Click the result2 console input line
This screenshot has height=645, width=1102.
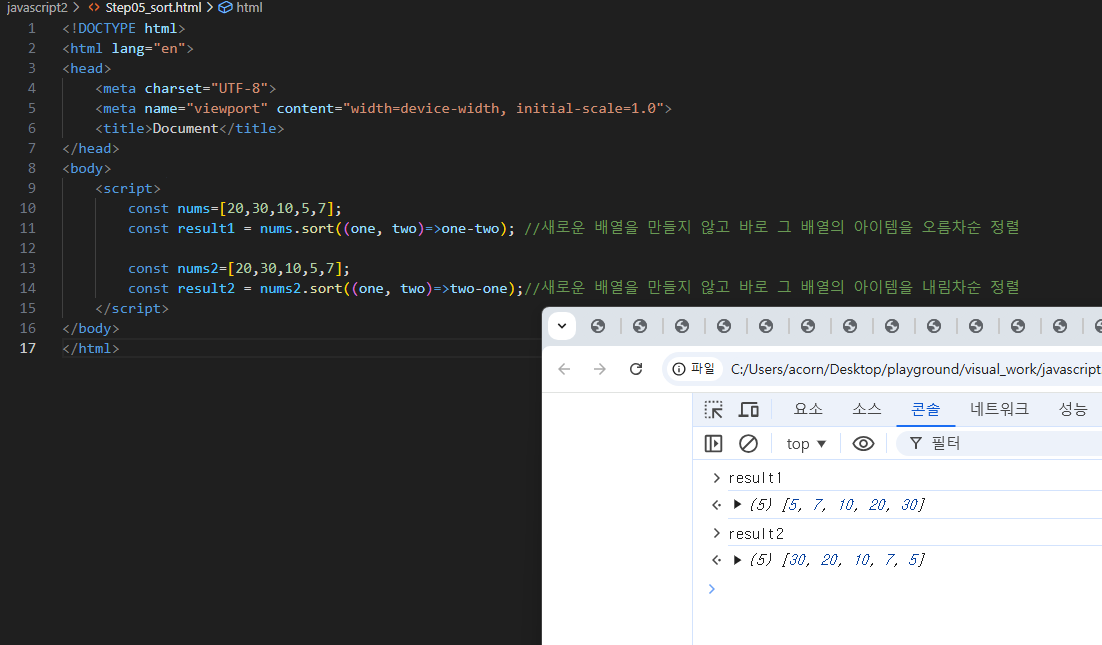756,534
